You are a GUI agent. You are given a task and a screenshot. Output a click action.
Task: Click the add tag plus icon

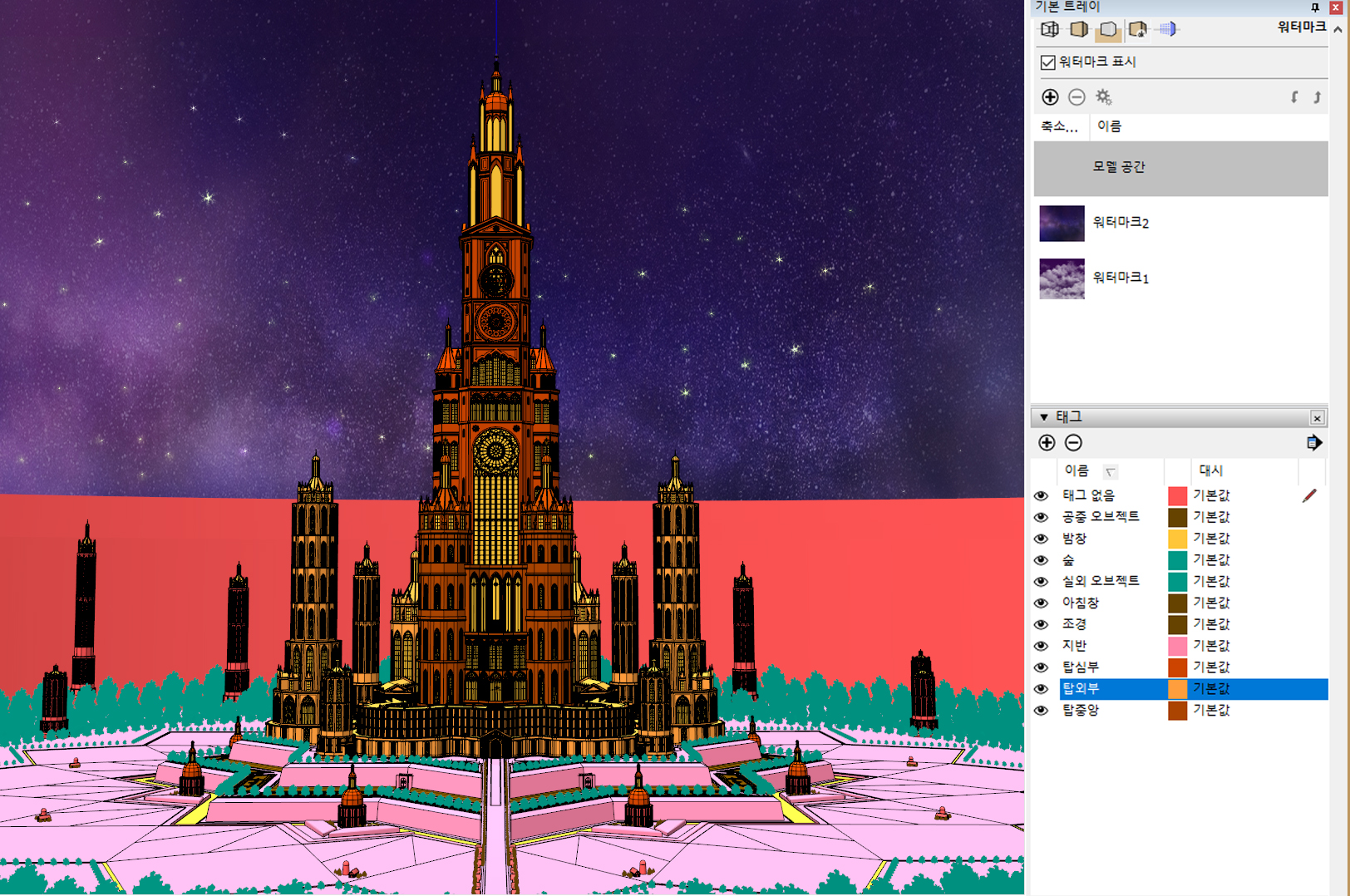pyautogui.click(x=1047, y=443)
